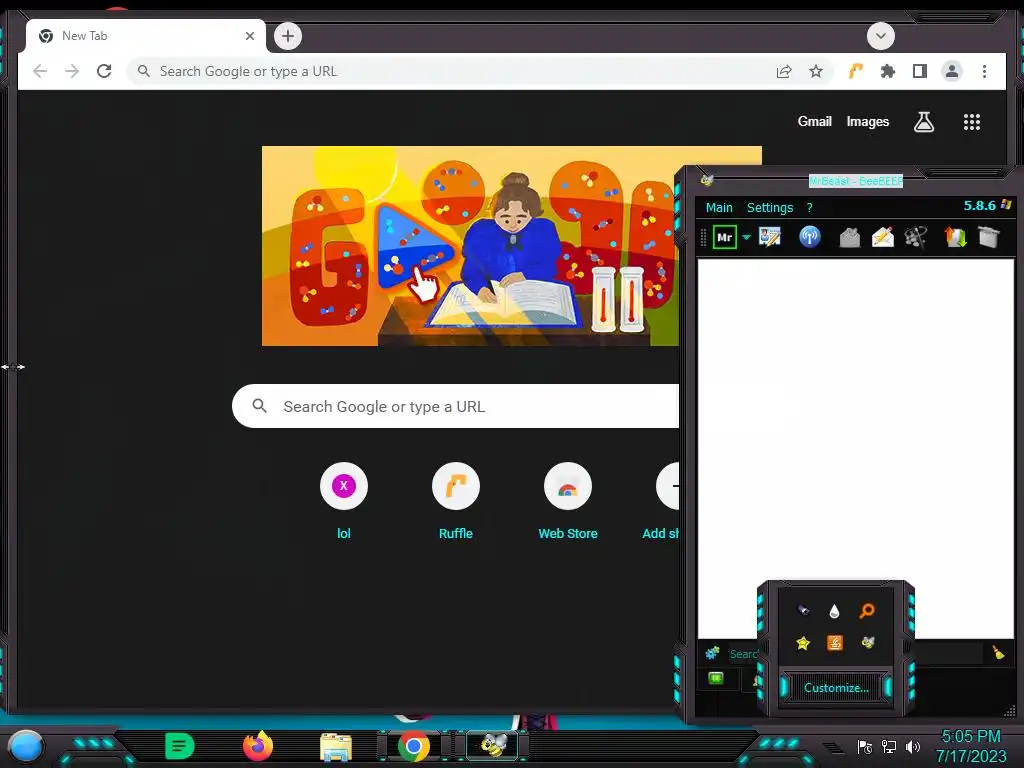Viewport: 1024px width, 768px height.
Task: Go back in Chrome
Action: (x=40, y=71)
